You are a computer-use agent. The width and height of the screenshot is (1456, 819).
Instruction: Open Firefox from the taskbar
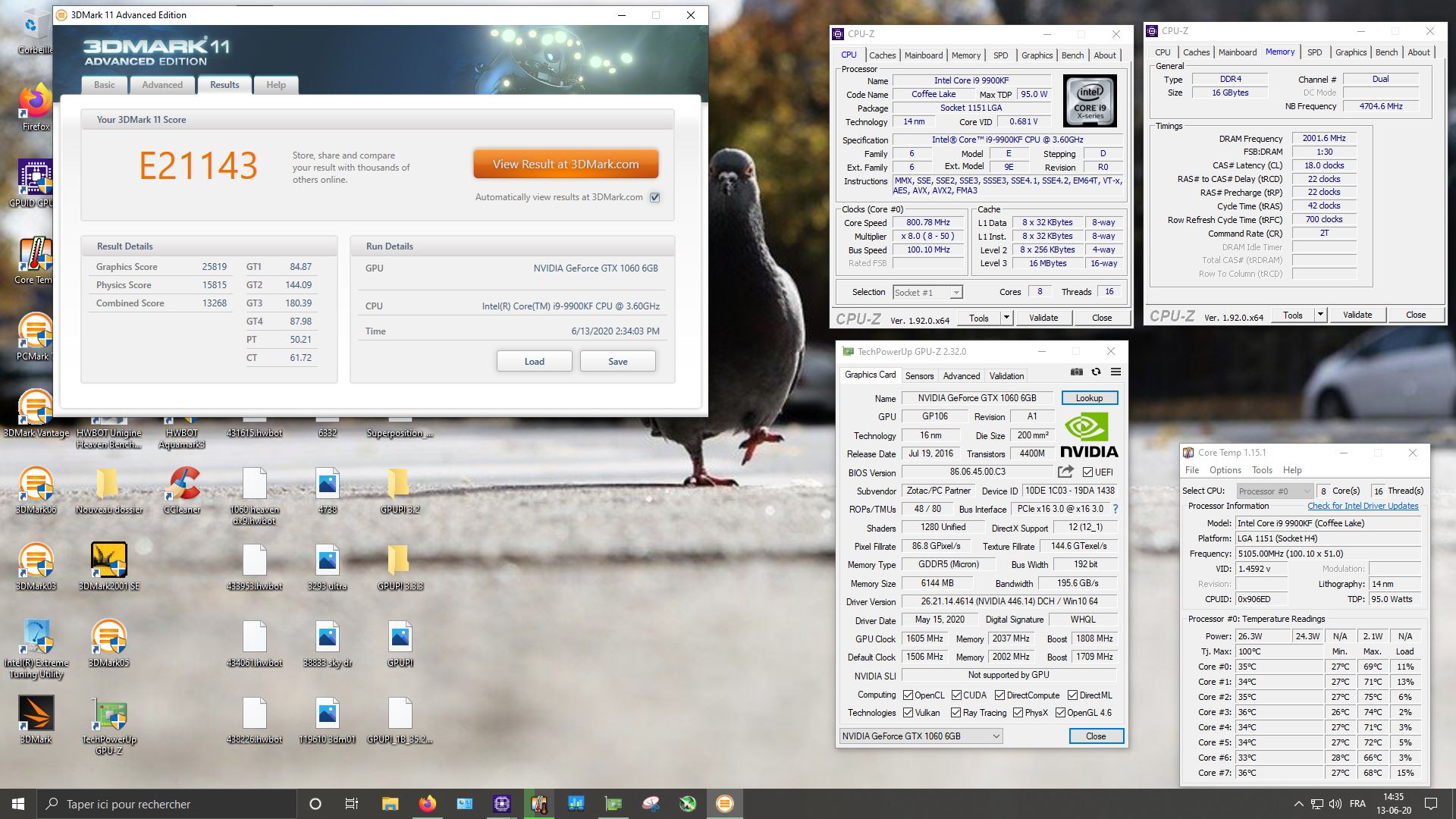[428, 804]
